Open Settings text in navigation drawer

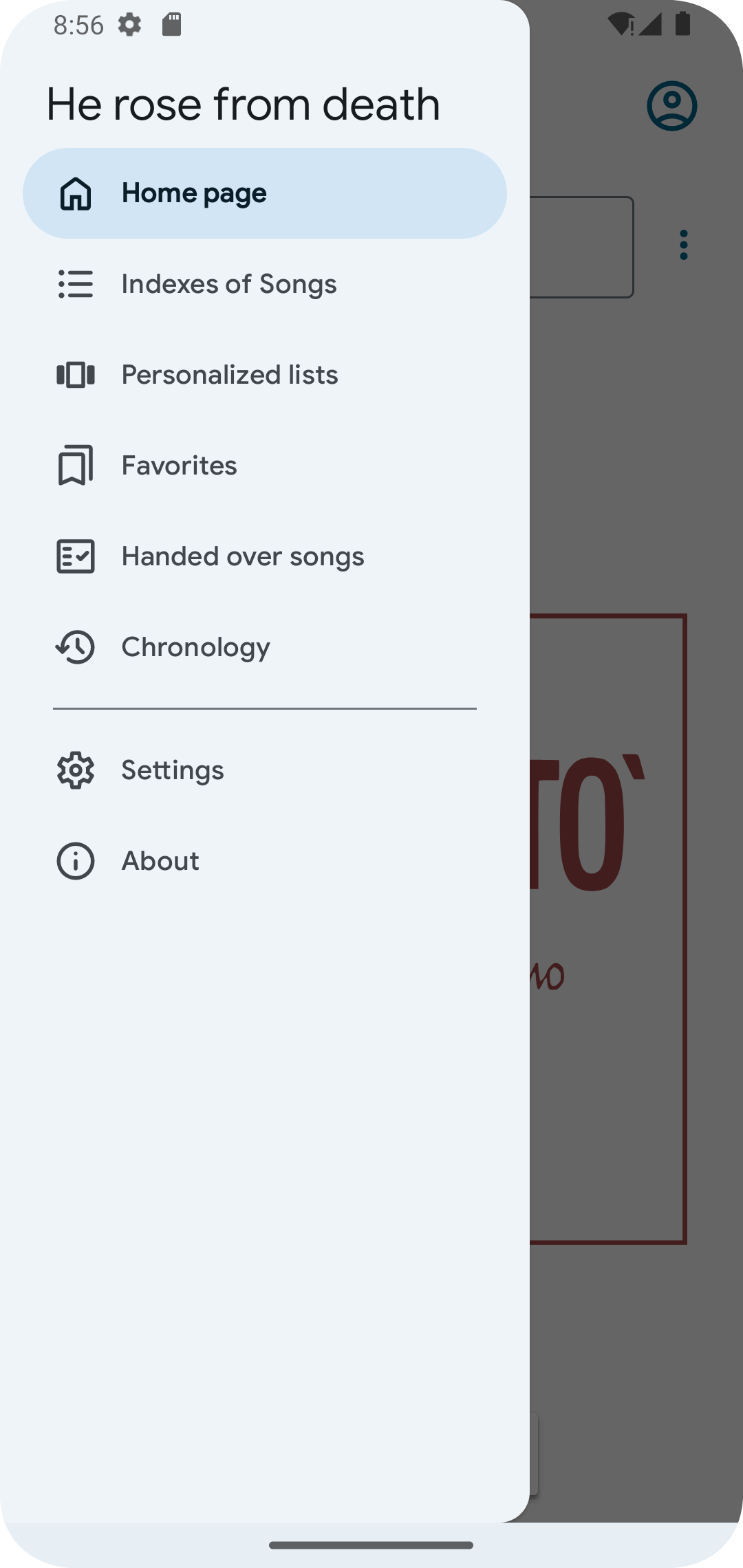(x=173, y=770)
